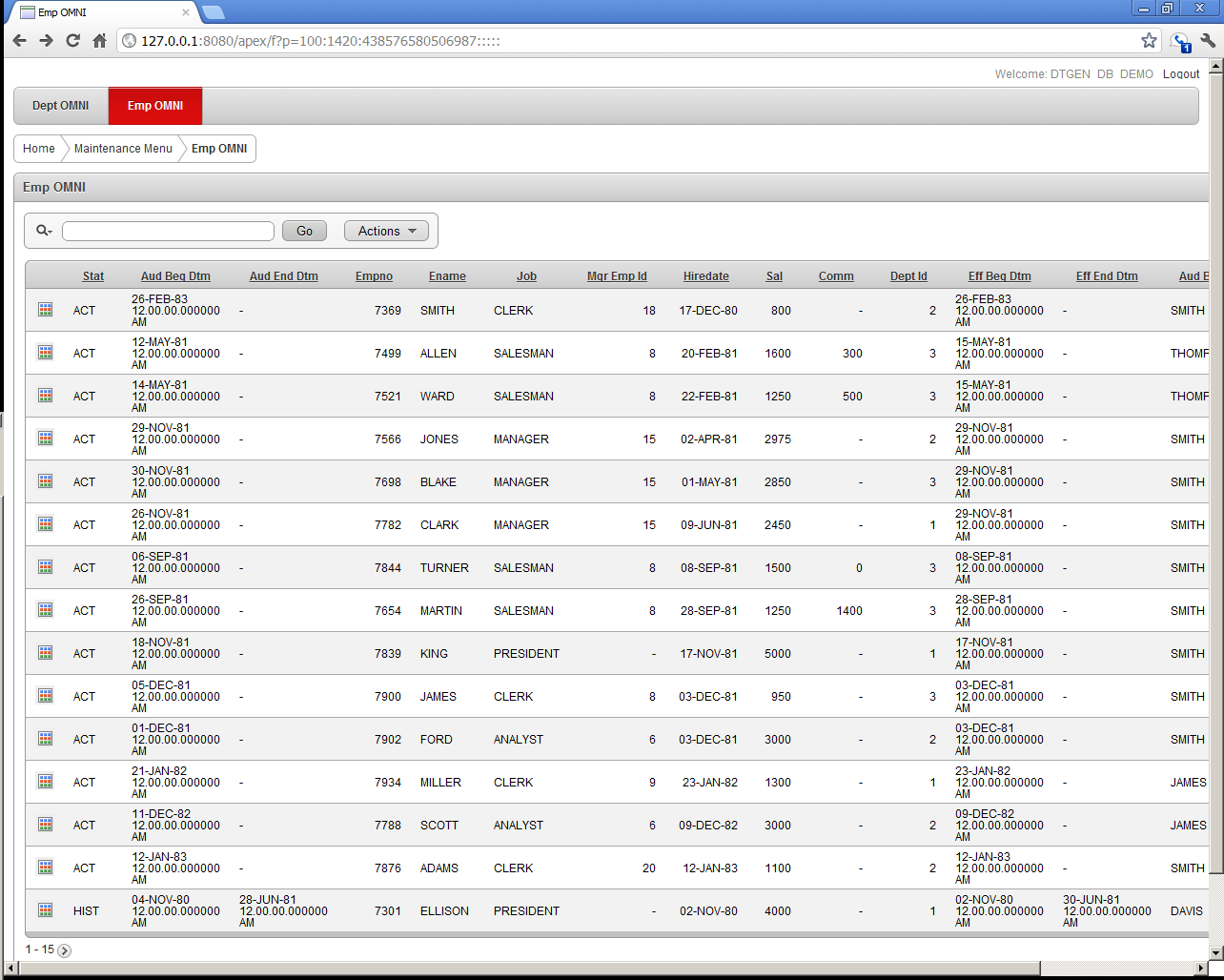Click the edit icon beside SCOTT's row
Image resolution: width=1224 pixels, height=980 pixels.
[x=44, y=824]
